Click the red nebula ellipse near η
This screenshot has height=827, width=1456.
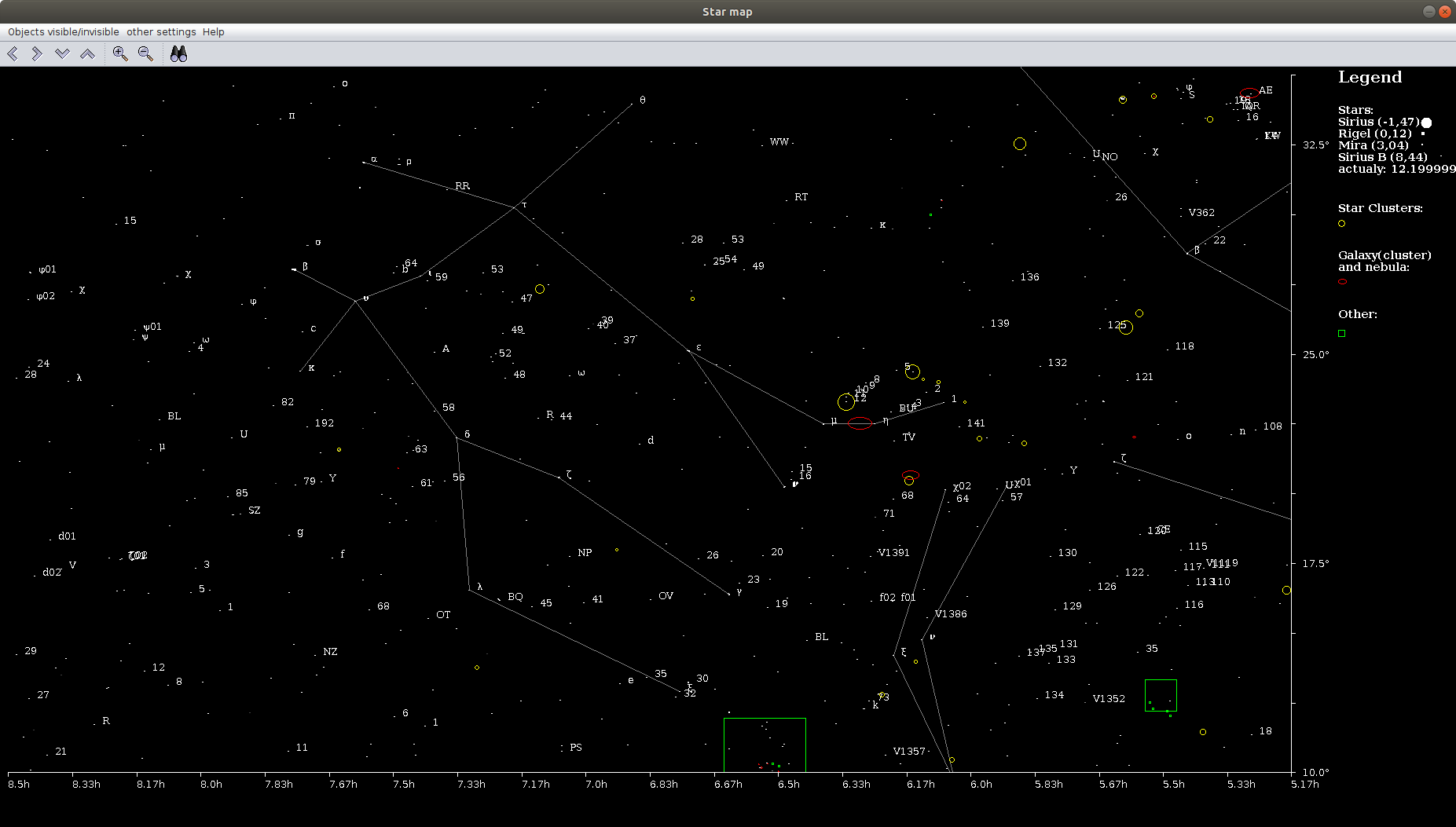click(860, 423)
